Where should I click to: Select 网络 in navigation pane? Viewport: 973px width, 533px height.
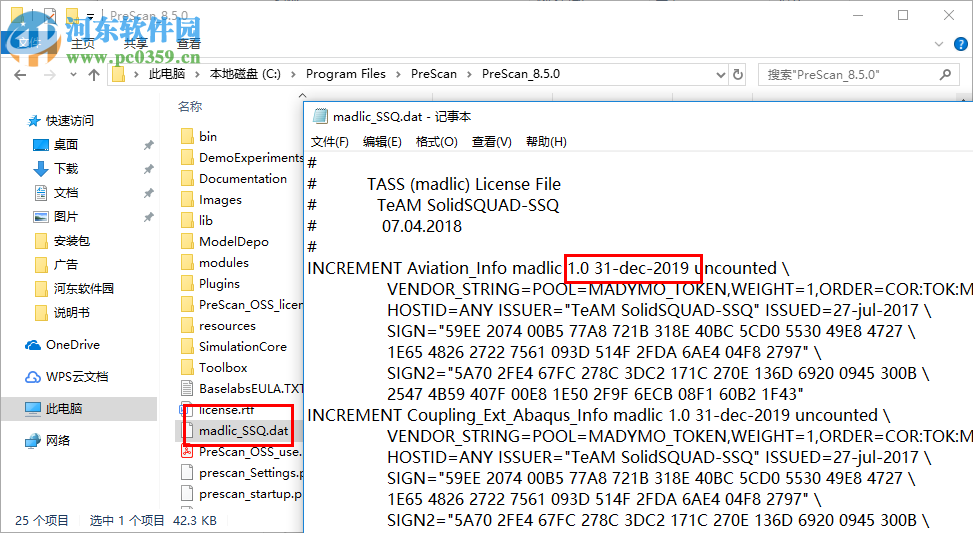coord(58,441)
